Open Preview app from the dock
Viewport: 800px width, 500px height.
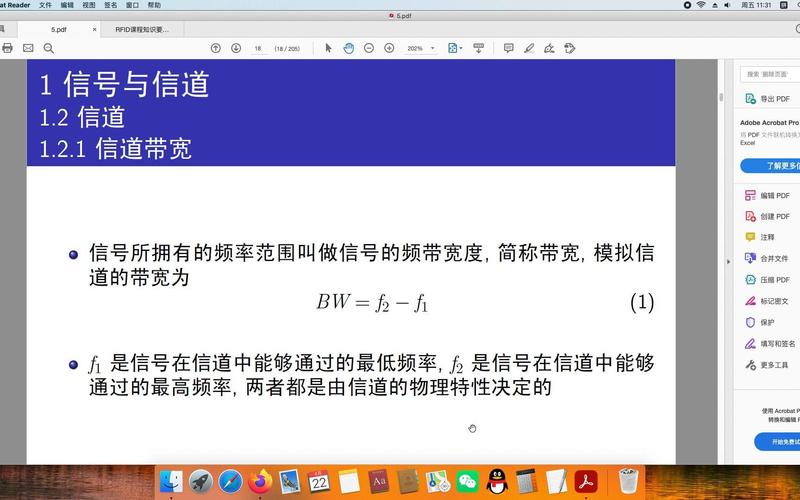(290, 481)
